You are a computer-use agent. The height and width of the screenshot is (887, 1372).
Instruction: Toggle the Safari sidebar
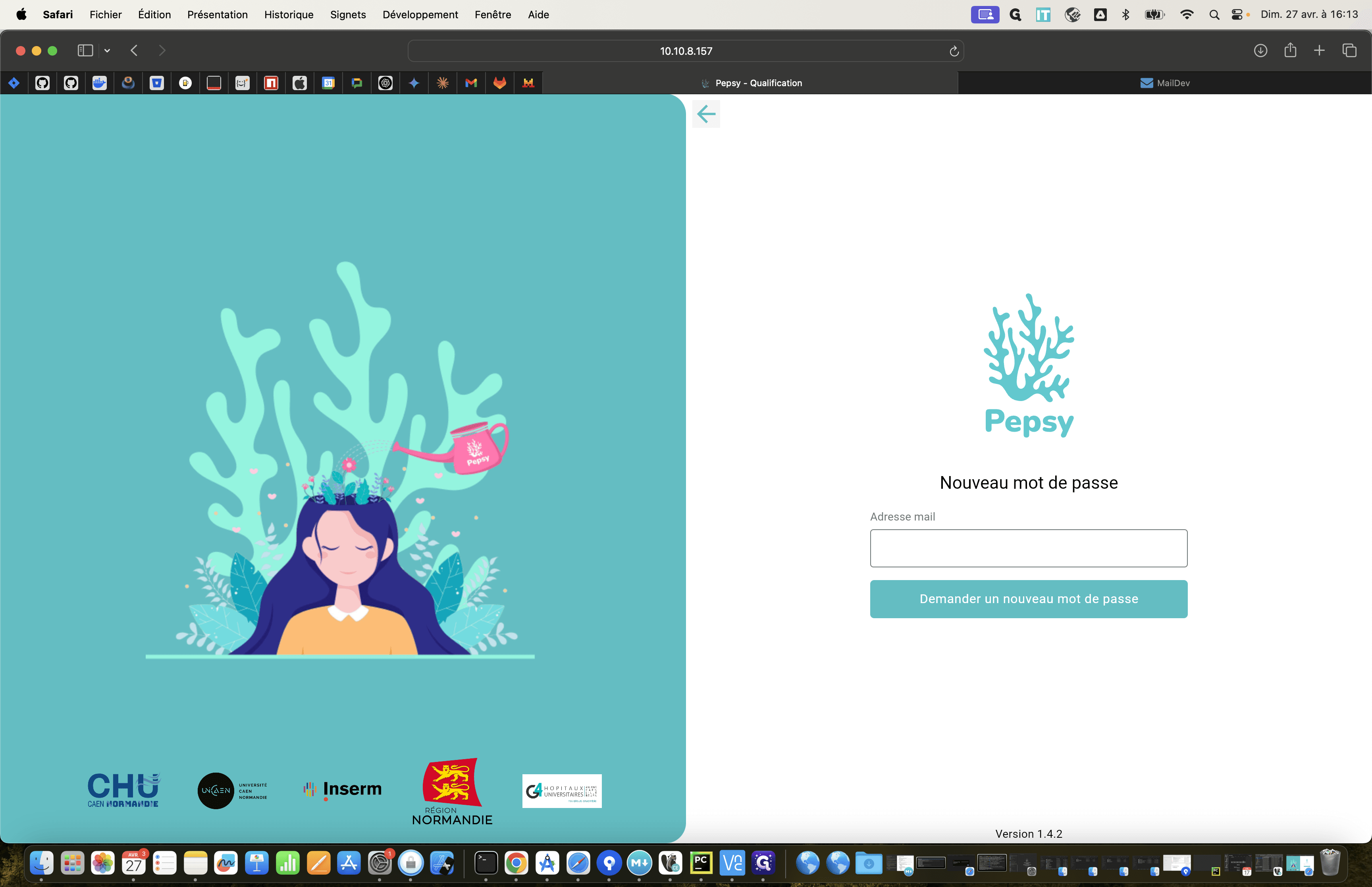point(85,51)
